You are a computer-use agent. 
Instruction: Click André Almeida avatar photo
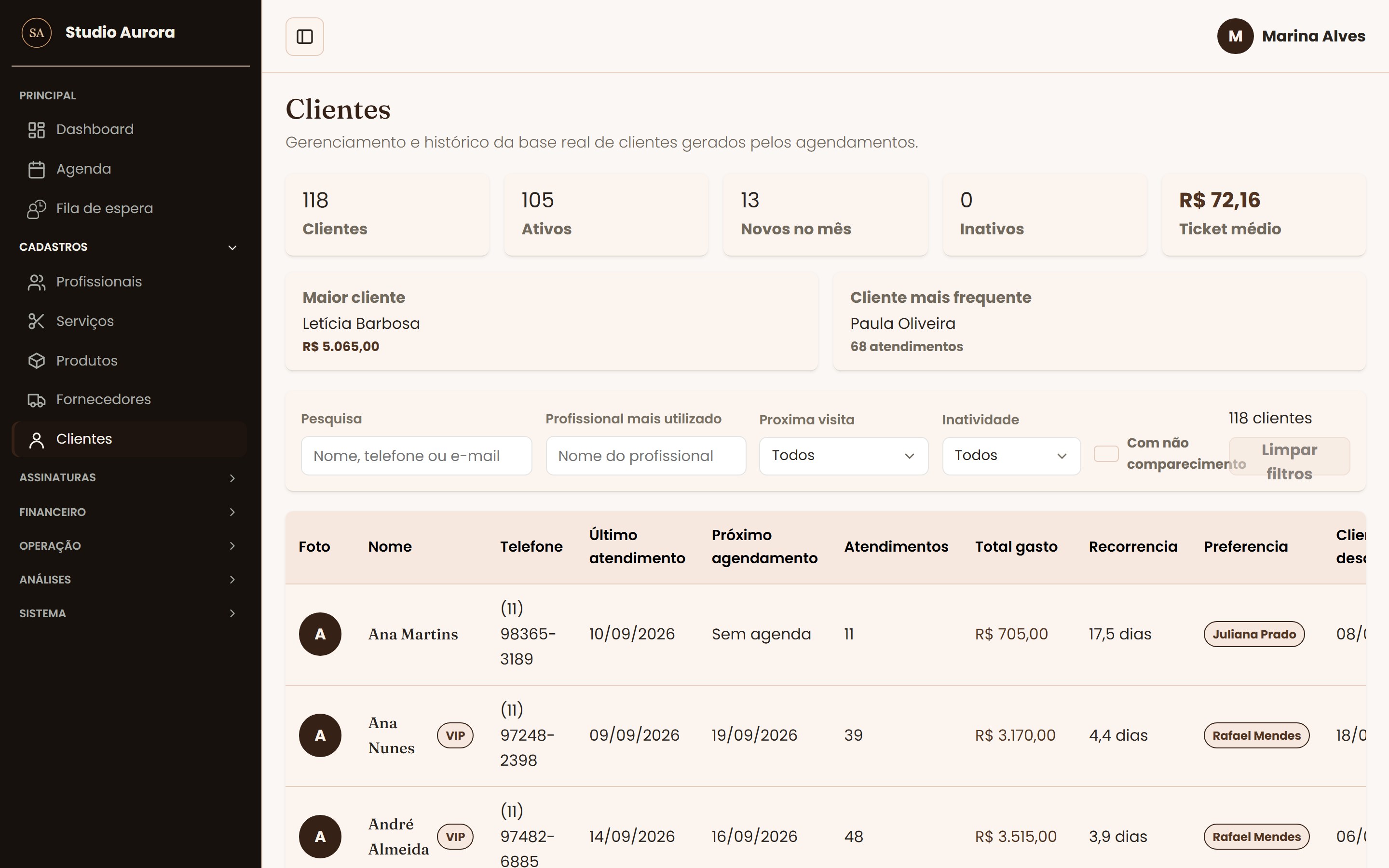coord(320,837)
